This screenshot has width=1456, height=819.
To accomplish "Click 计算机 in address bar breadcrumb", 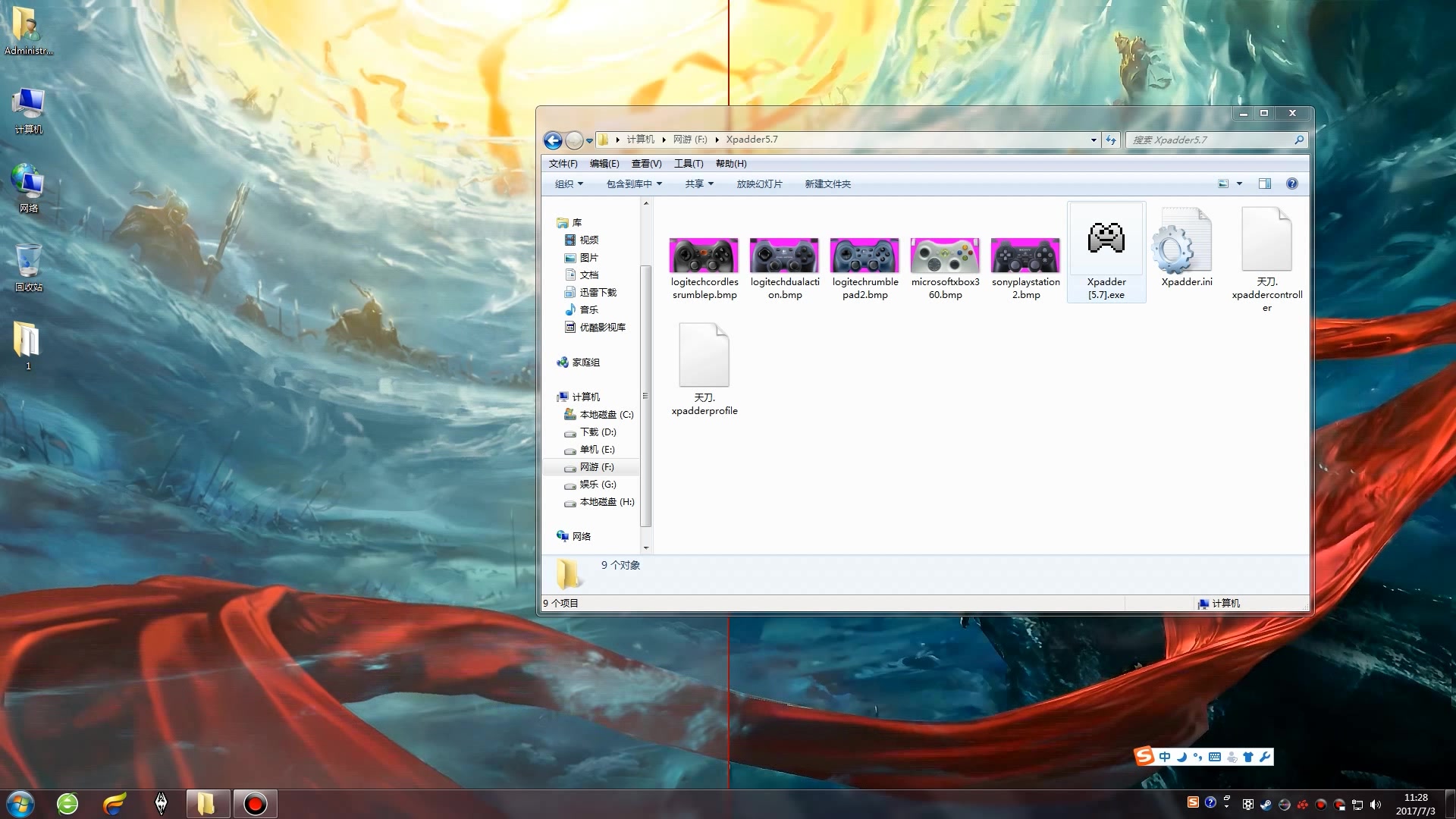I will click(641, 140).
